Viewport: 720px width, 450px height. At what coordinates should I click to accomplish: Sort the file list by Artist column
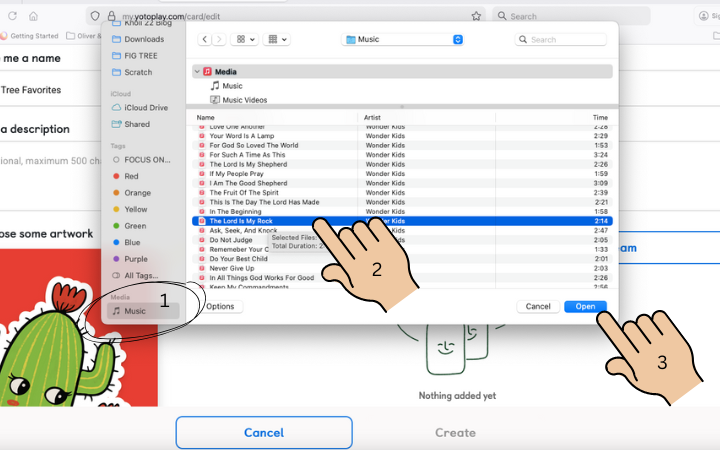pyautogui.click(x=376, y=117)
